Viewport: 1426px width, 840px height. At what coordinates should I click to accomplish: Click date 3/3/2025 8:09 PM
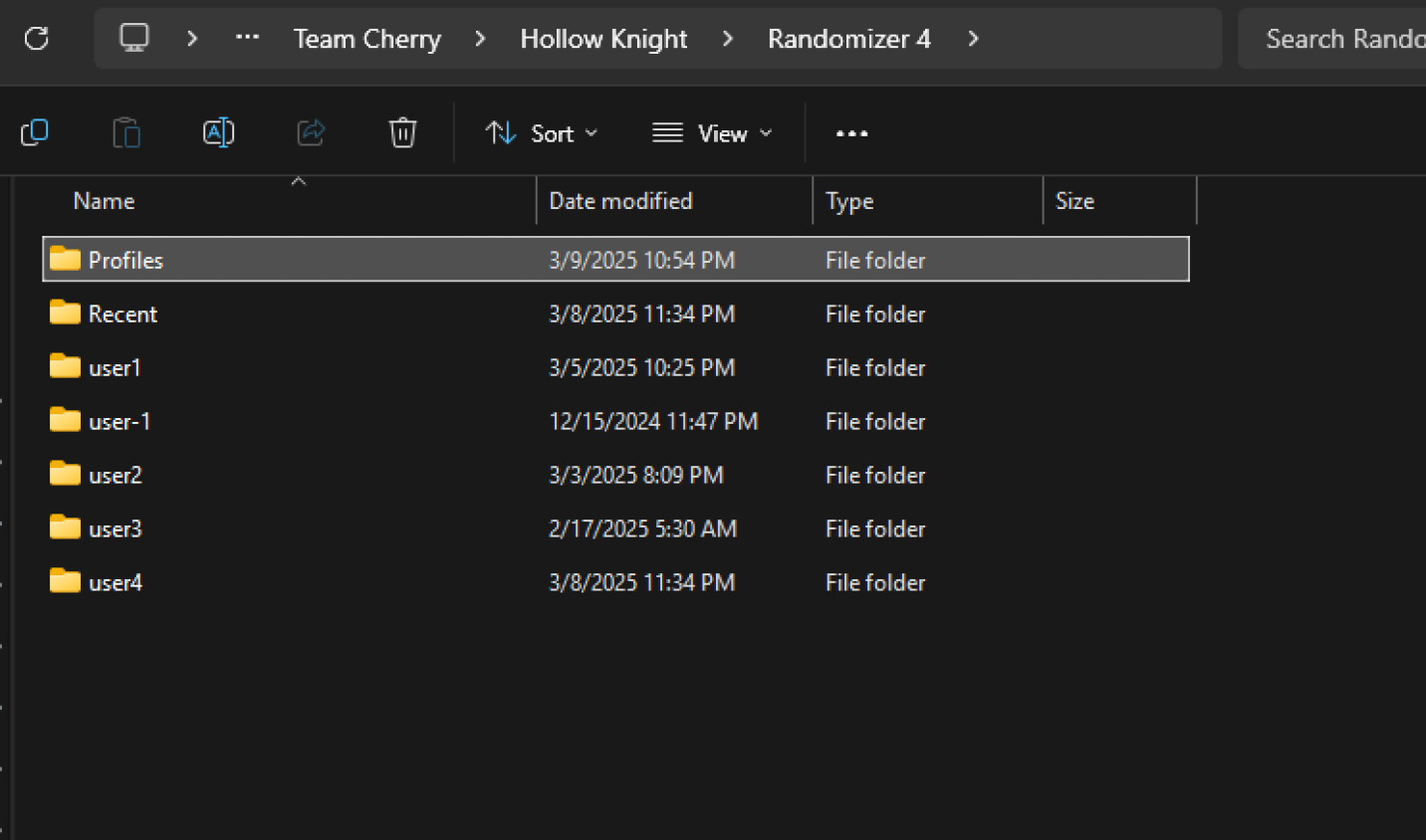(635, 475)
